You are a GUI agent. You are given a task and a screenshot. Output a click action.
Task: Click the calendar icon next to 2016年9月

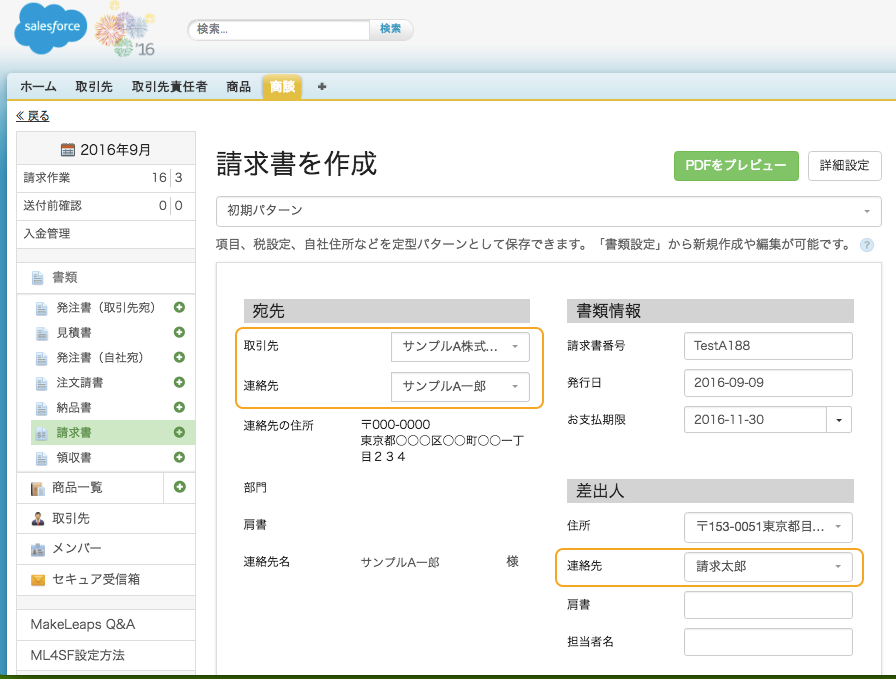click(x=68, y=150)
